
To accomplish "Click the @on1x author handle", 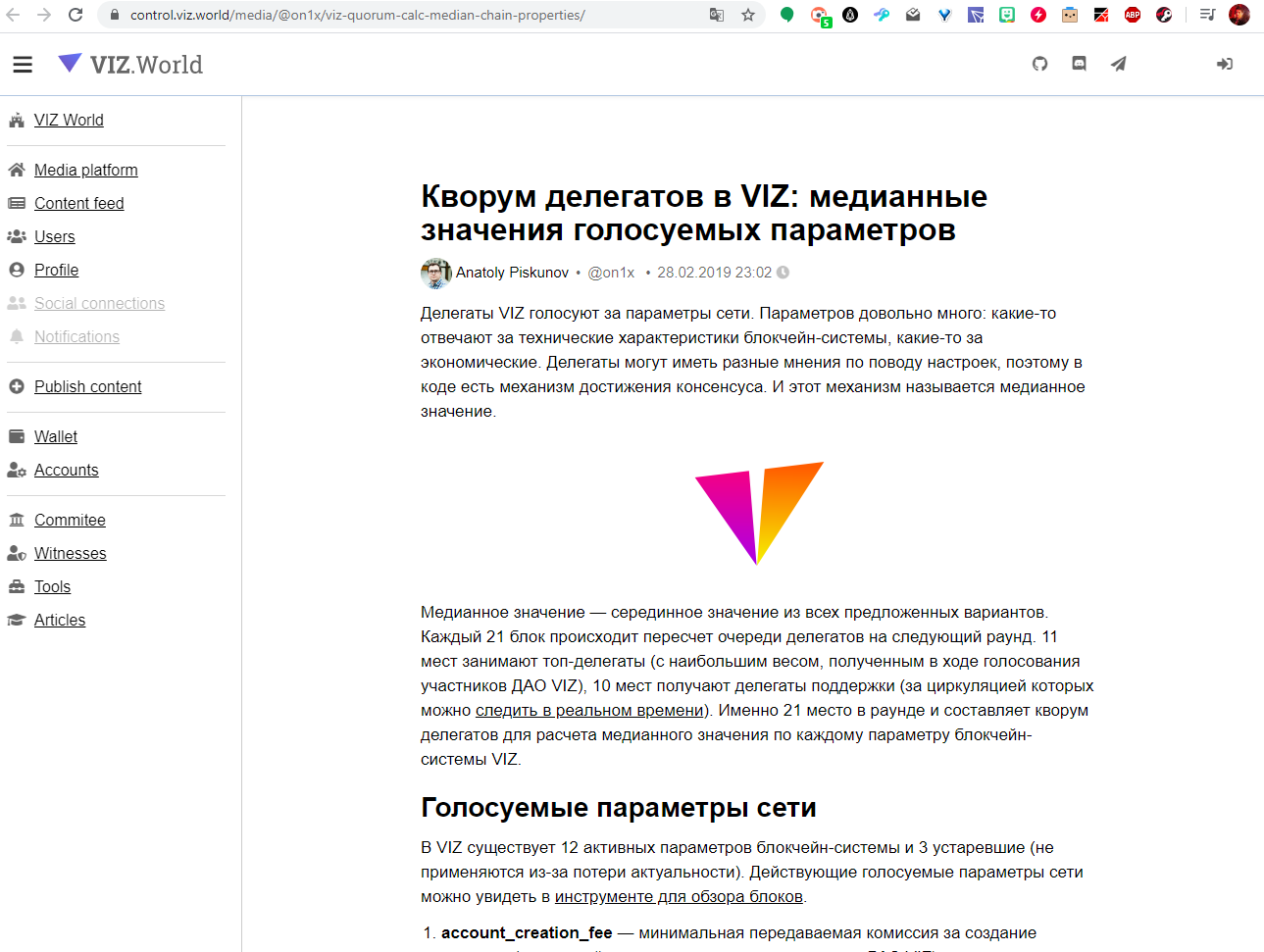I will point(611,273).
